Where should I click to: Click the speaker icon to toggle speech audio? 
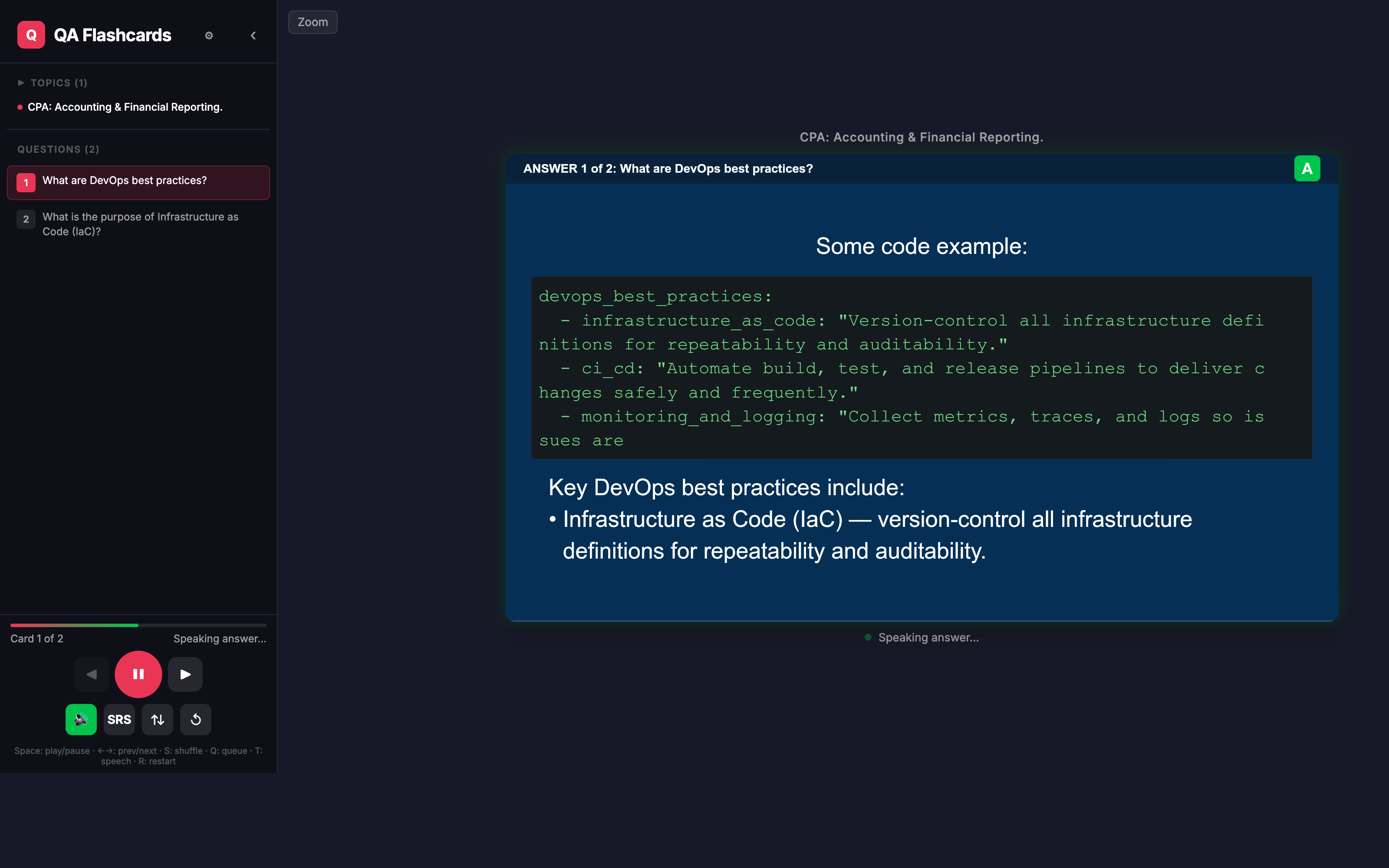point(80,719)
